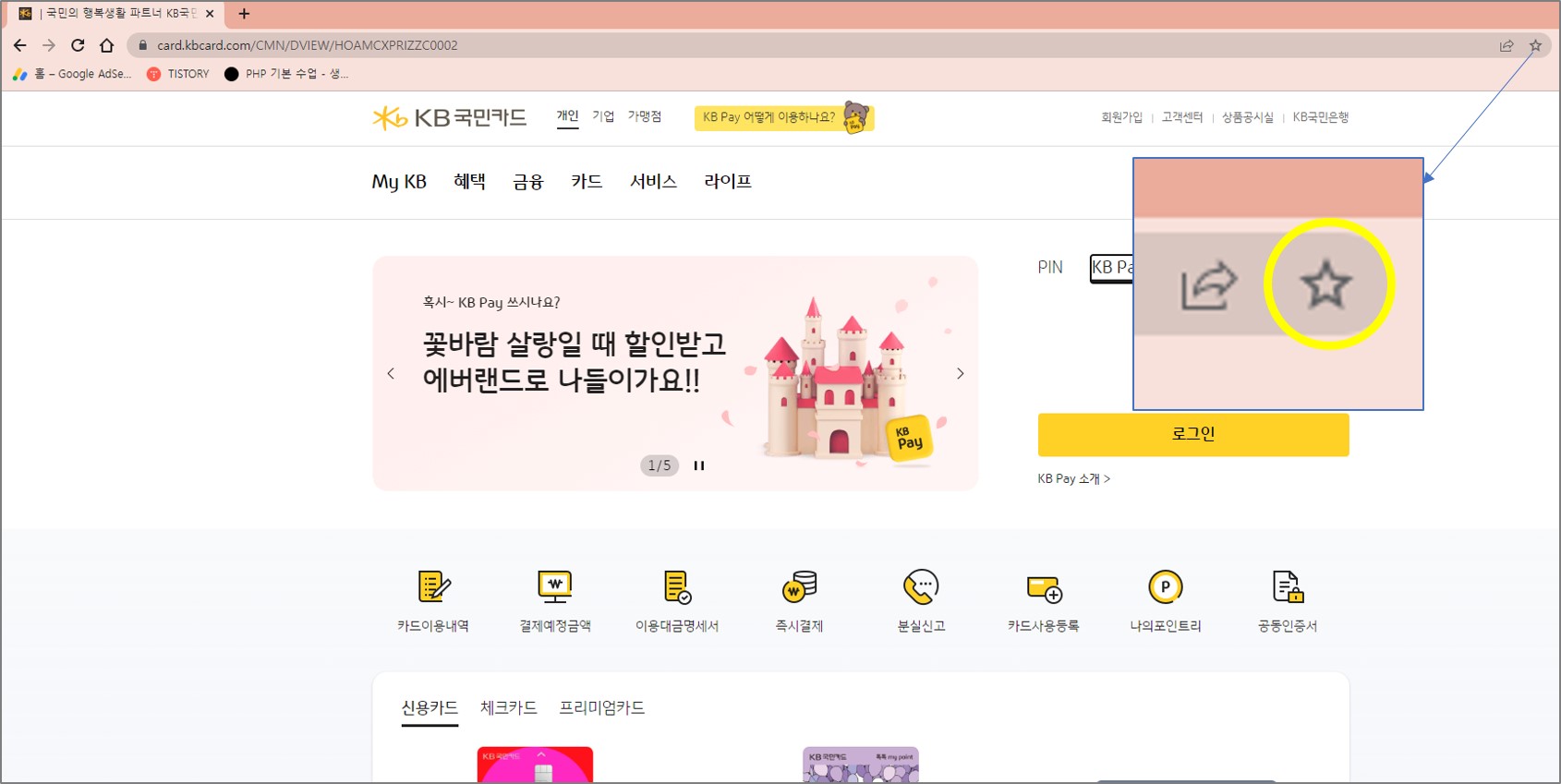Select the 프리미엄카드 tab
Image resolution: width=1561 pixels, height=784 pixels.
click(x=602, y=708)
